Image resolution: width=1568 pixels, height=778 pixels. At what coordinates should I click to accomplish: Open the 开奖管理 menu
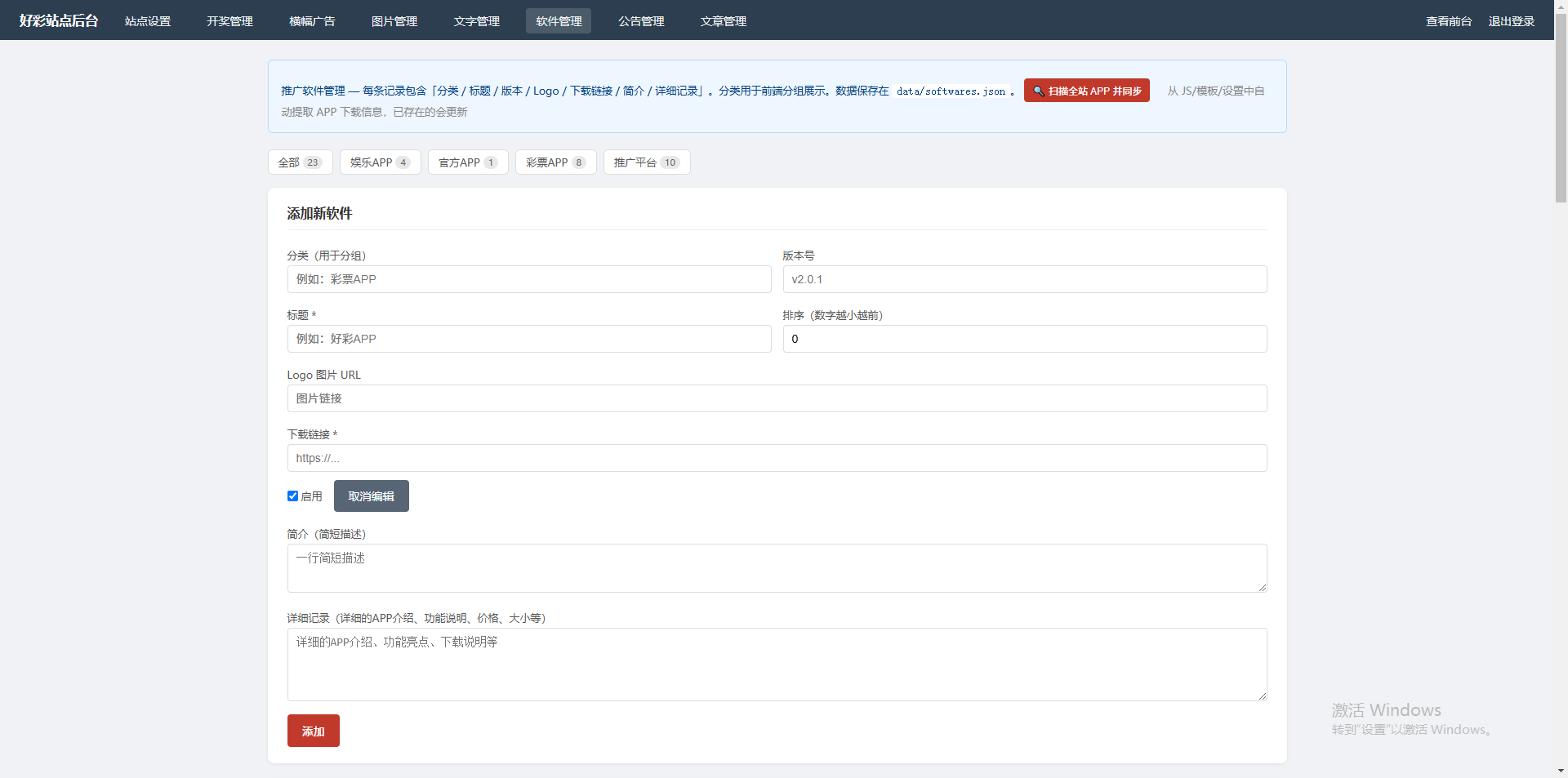point(229,20)
